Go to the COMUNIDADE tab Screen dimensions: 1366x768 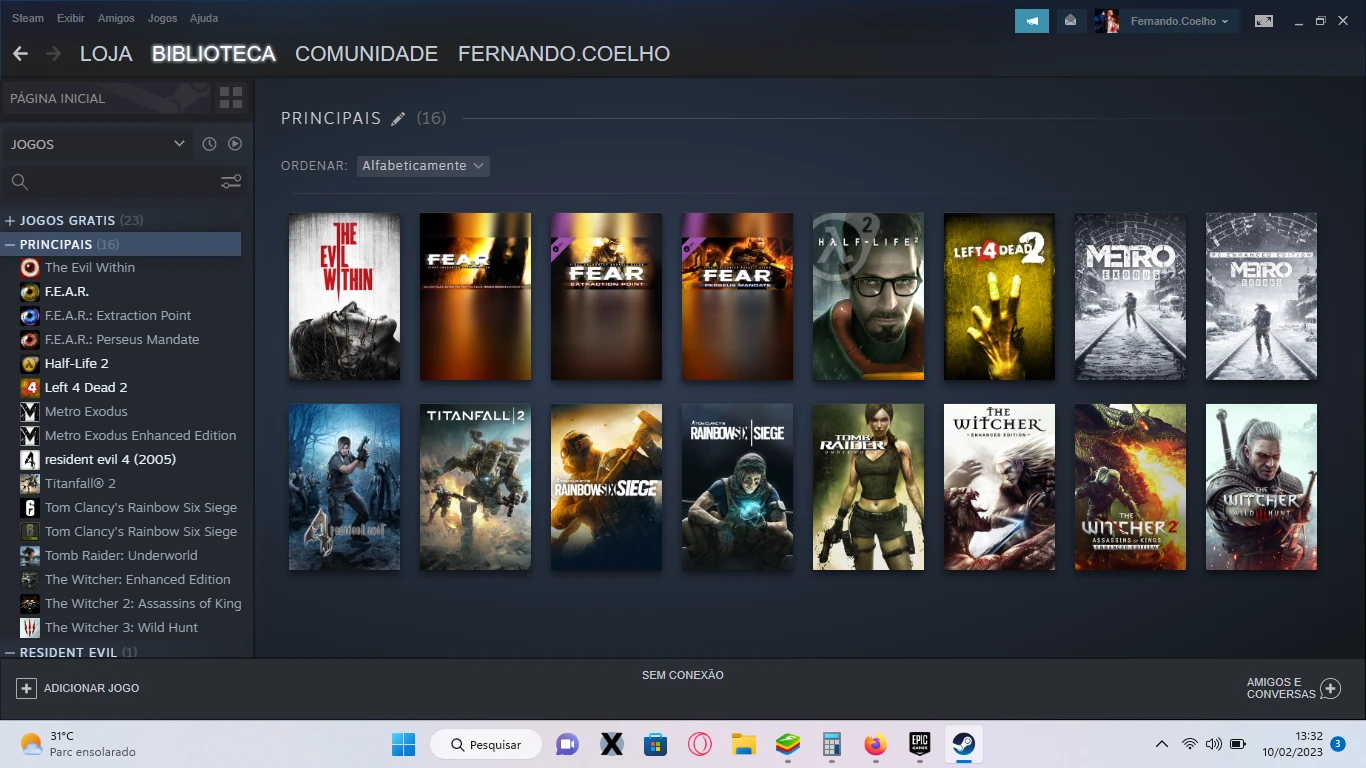(x=366, y=54)
